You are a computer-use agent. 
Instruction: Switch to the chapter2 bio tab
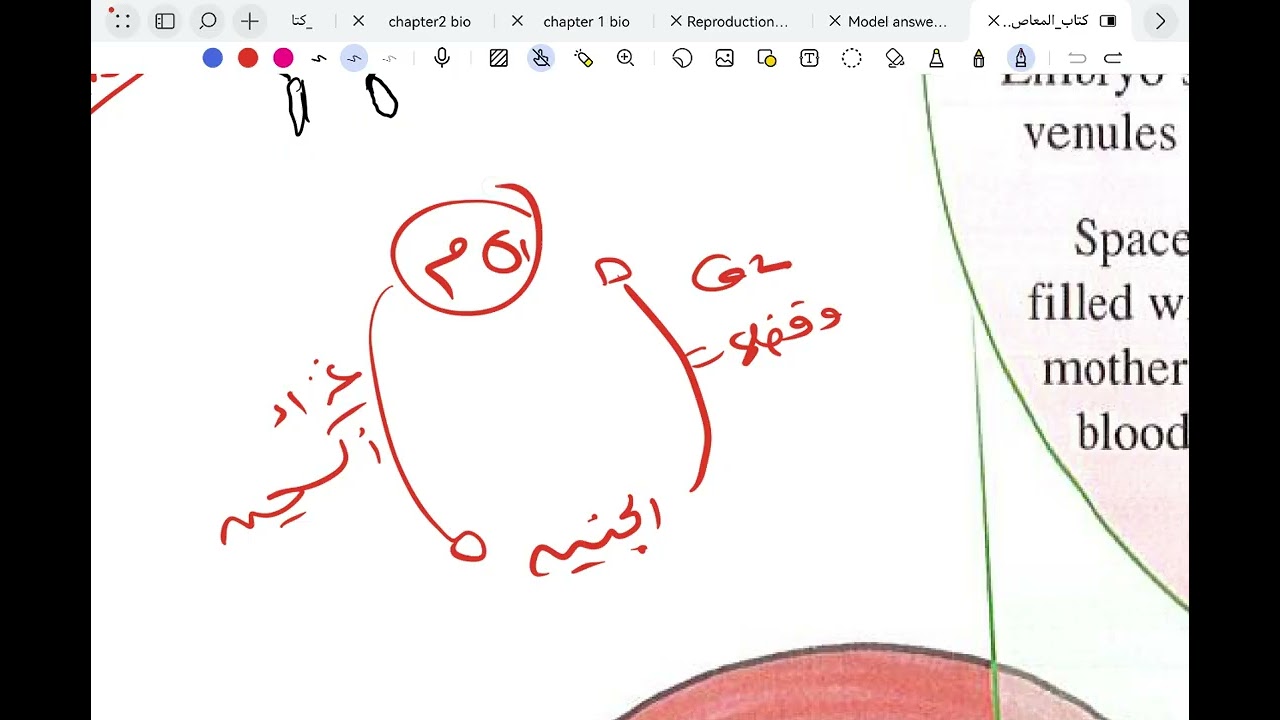[429, 21]
